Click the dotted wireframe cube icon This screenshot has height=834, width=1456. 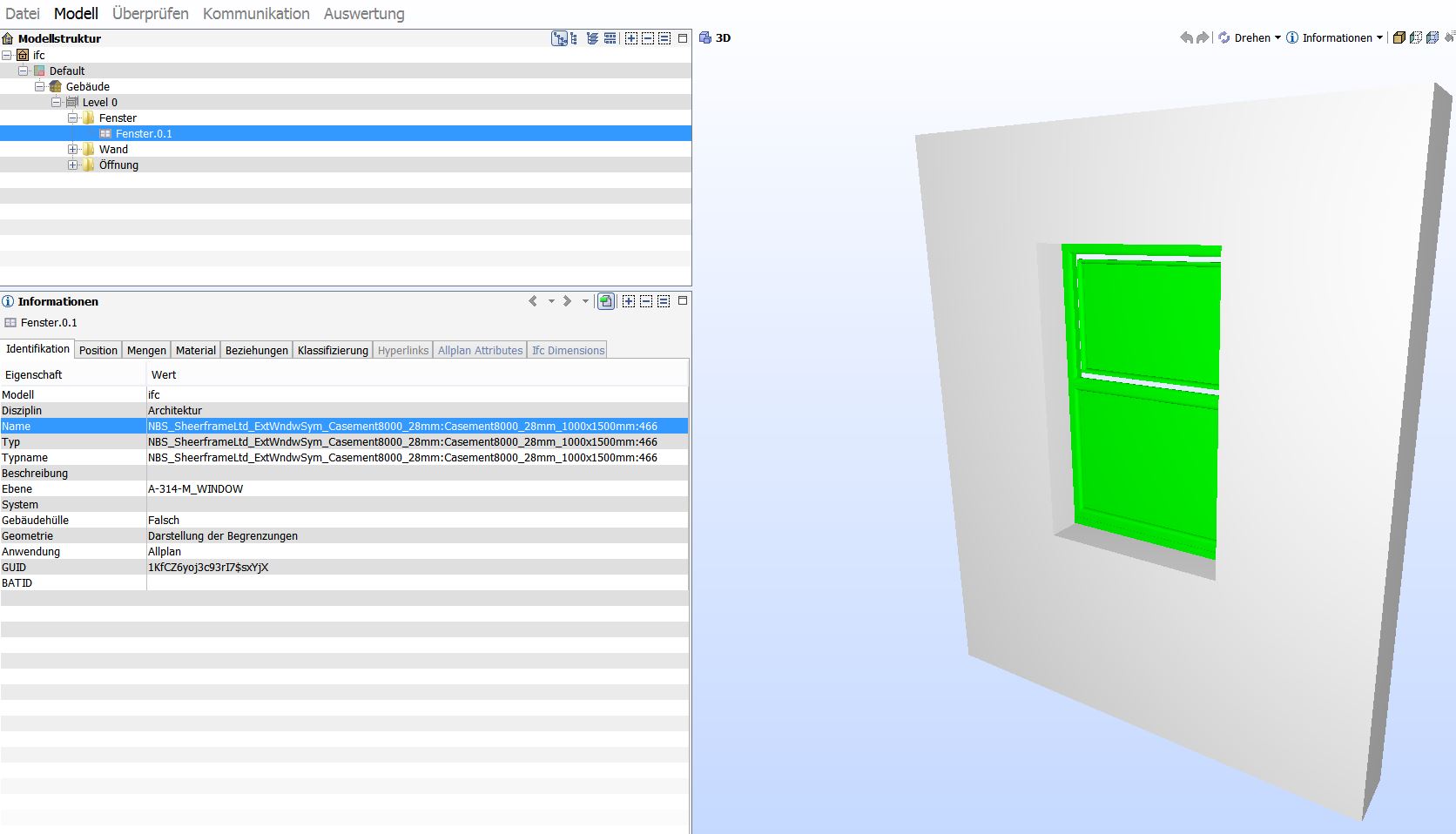click(1416, 37)
